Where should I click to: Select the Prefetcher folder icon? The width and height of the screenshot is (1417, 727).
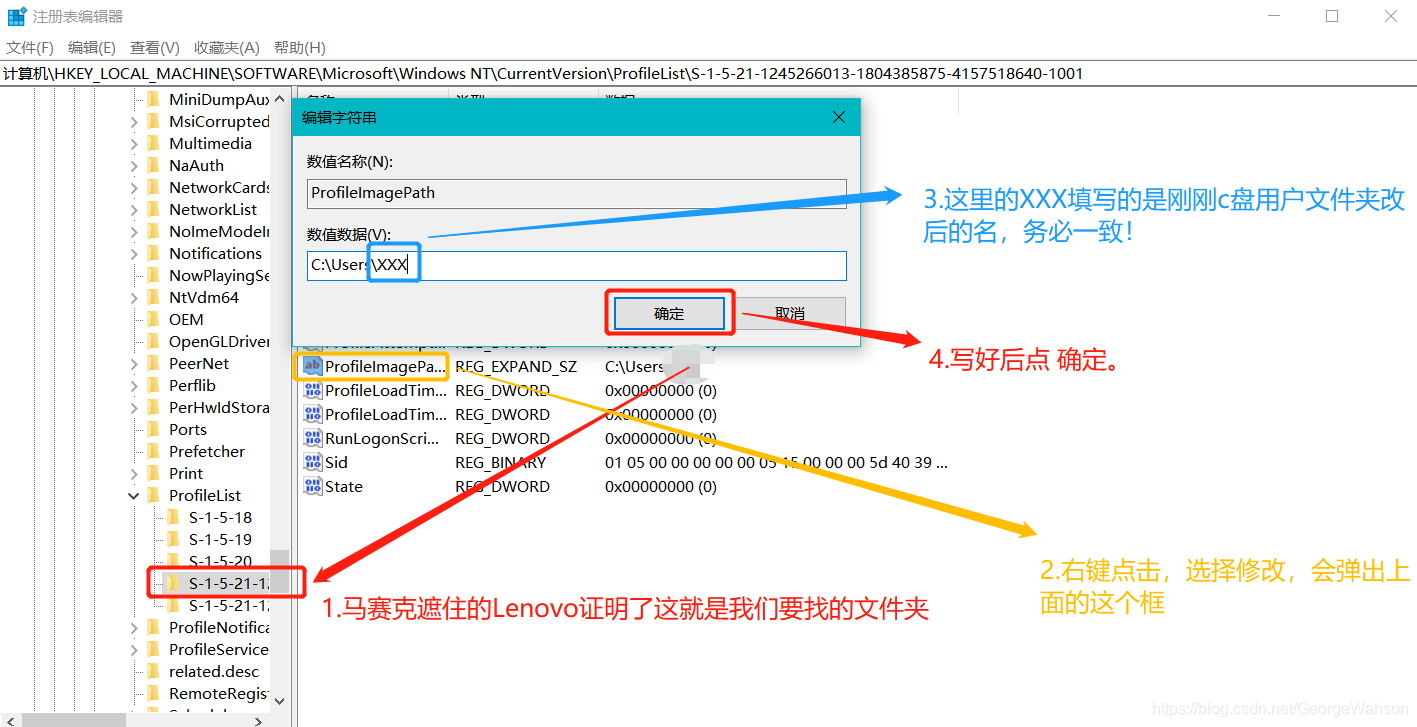click(153, 451)
